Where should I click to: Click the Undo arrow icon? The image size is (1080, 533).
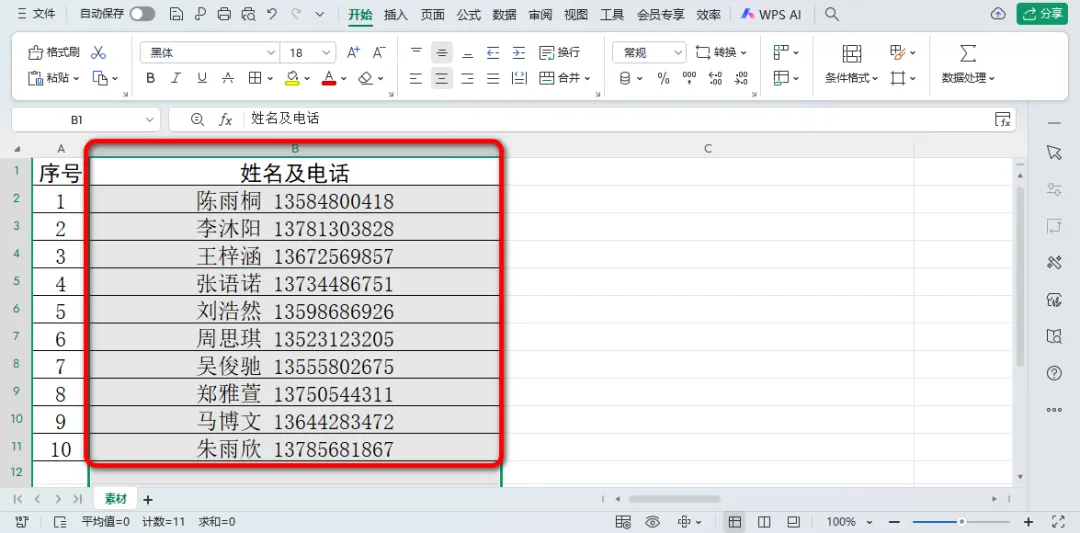click(x=272, y=14)
